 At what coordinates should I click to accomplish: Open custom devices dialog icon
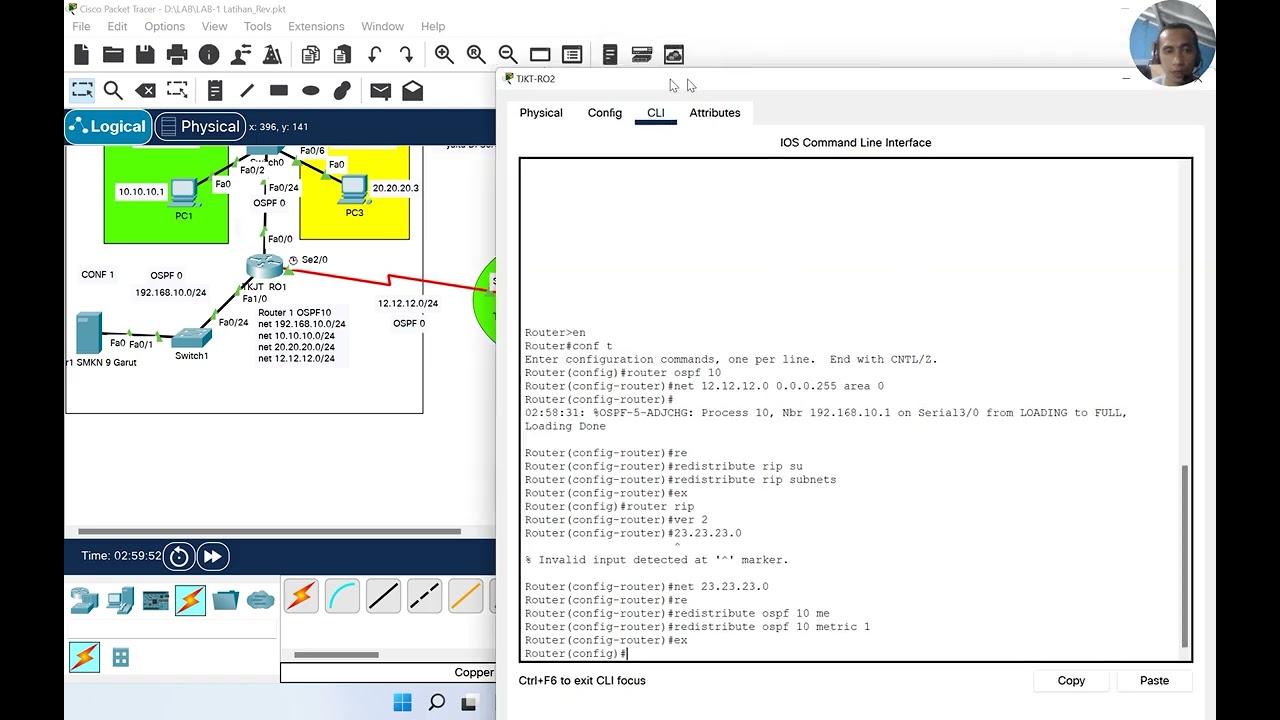click(572, 55)
